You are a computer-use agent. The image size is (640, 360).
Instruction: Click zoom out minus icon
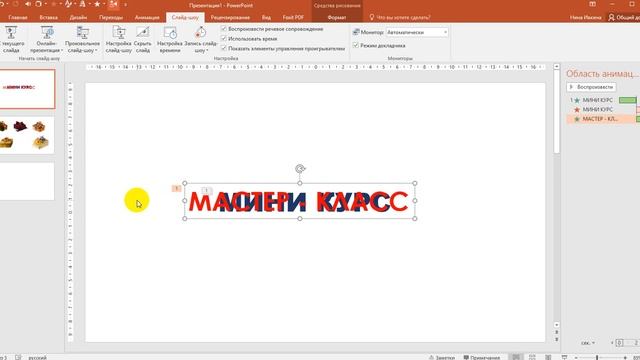click(576, 358)
